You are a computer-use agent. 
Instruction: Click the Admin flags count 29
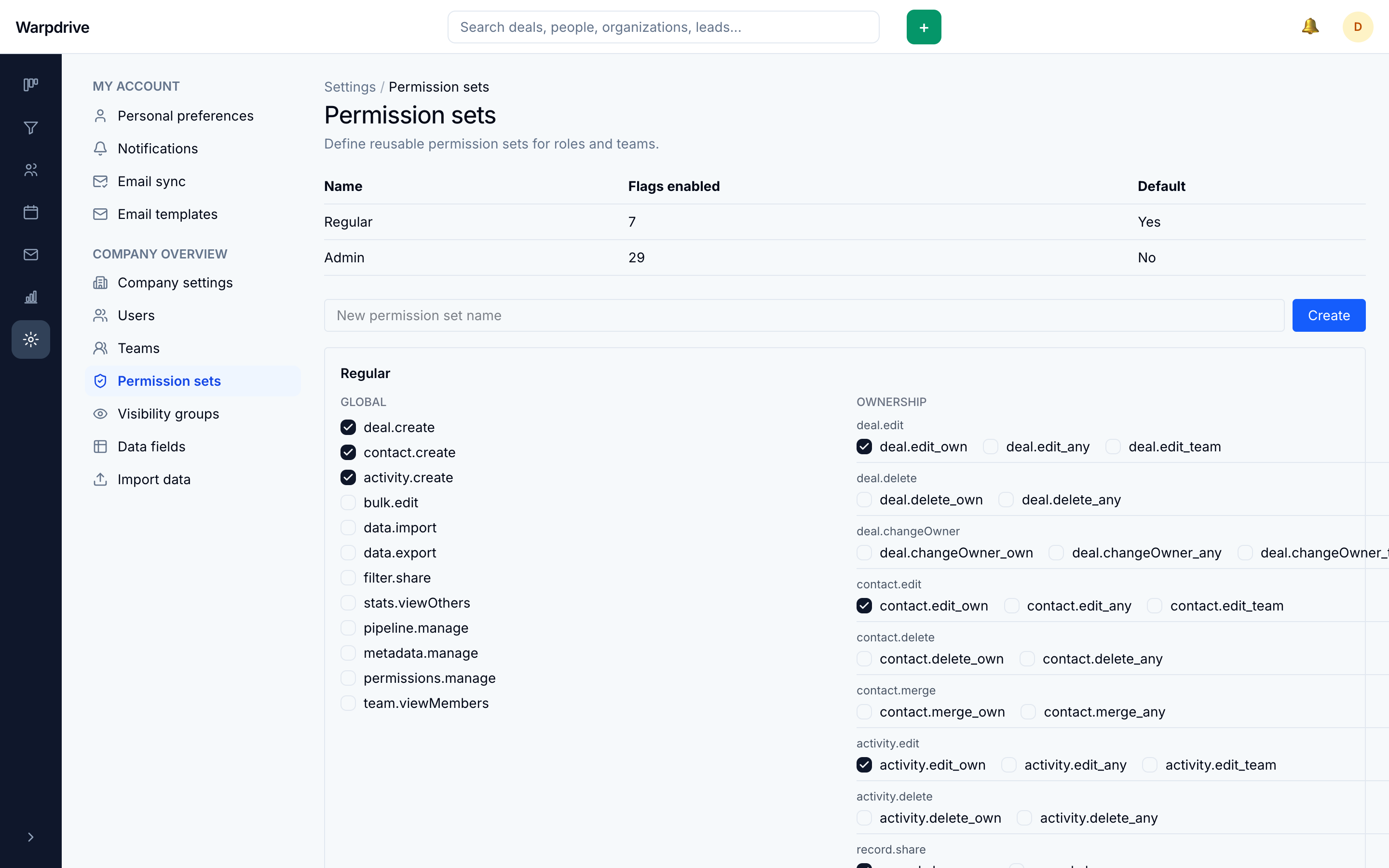pyautogui.click(x=636, y=258)
